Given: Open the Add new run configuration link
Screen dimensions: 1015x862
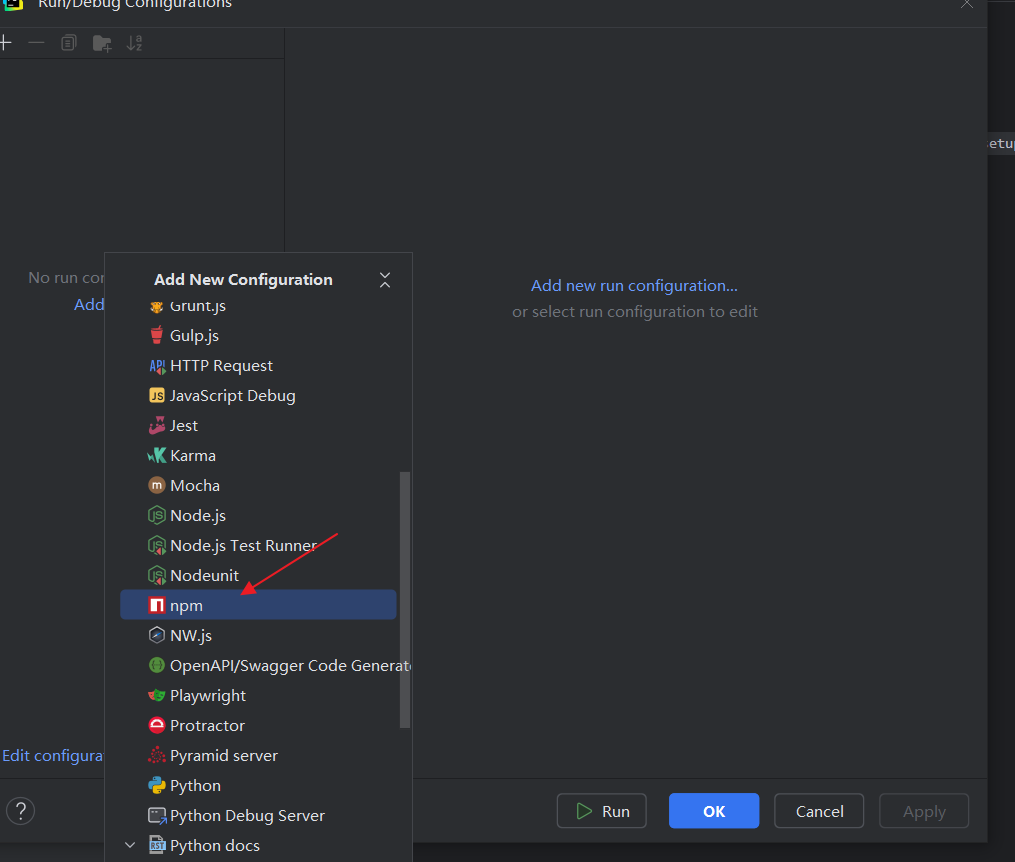Looking at the screenshot, I should coord(634,285).
